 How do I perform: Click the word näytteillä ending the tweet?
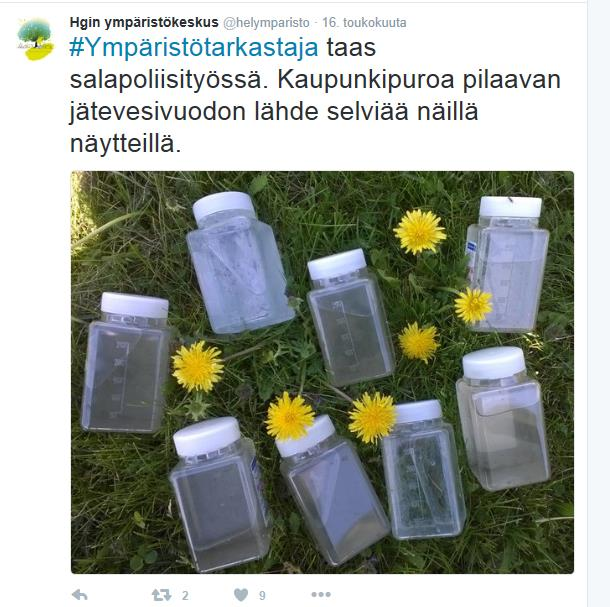point(125,144)
